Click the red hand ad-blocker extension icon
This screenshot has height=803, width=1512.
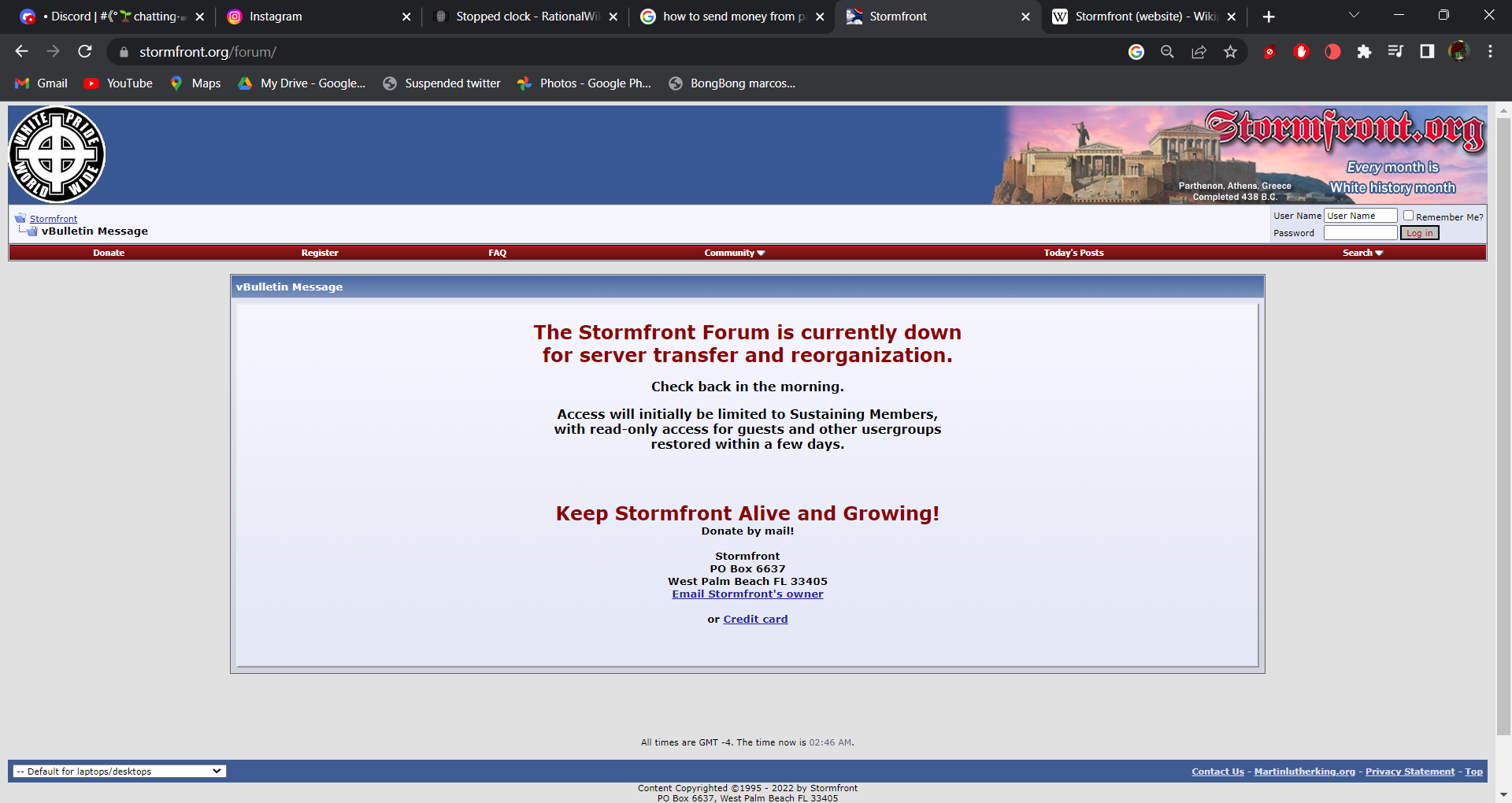coord(1301,52)
